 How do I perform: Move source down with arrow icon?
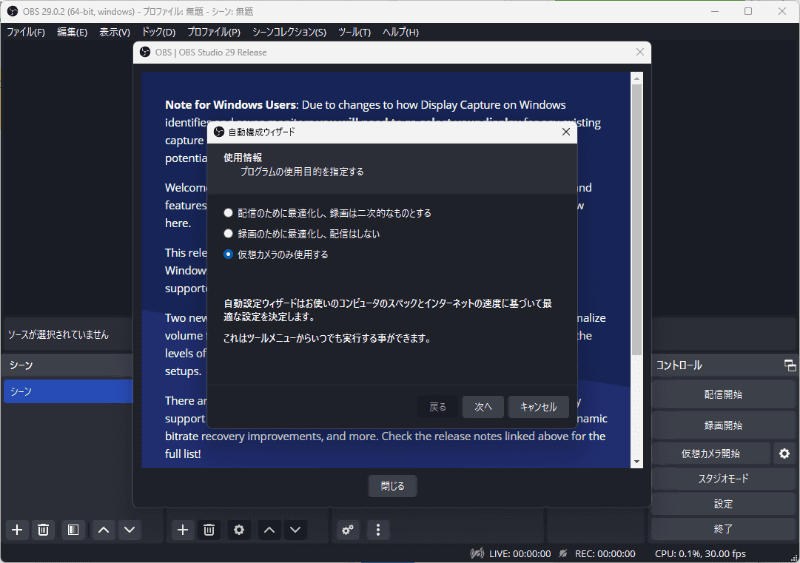point(295,530)
